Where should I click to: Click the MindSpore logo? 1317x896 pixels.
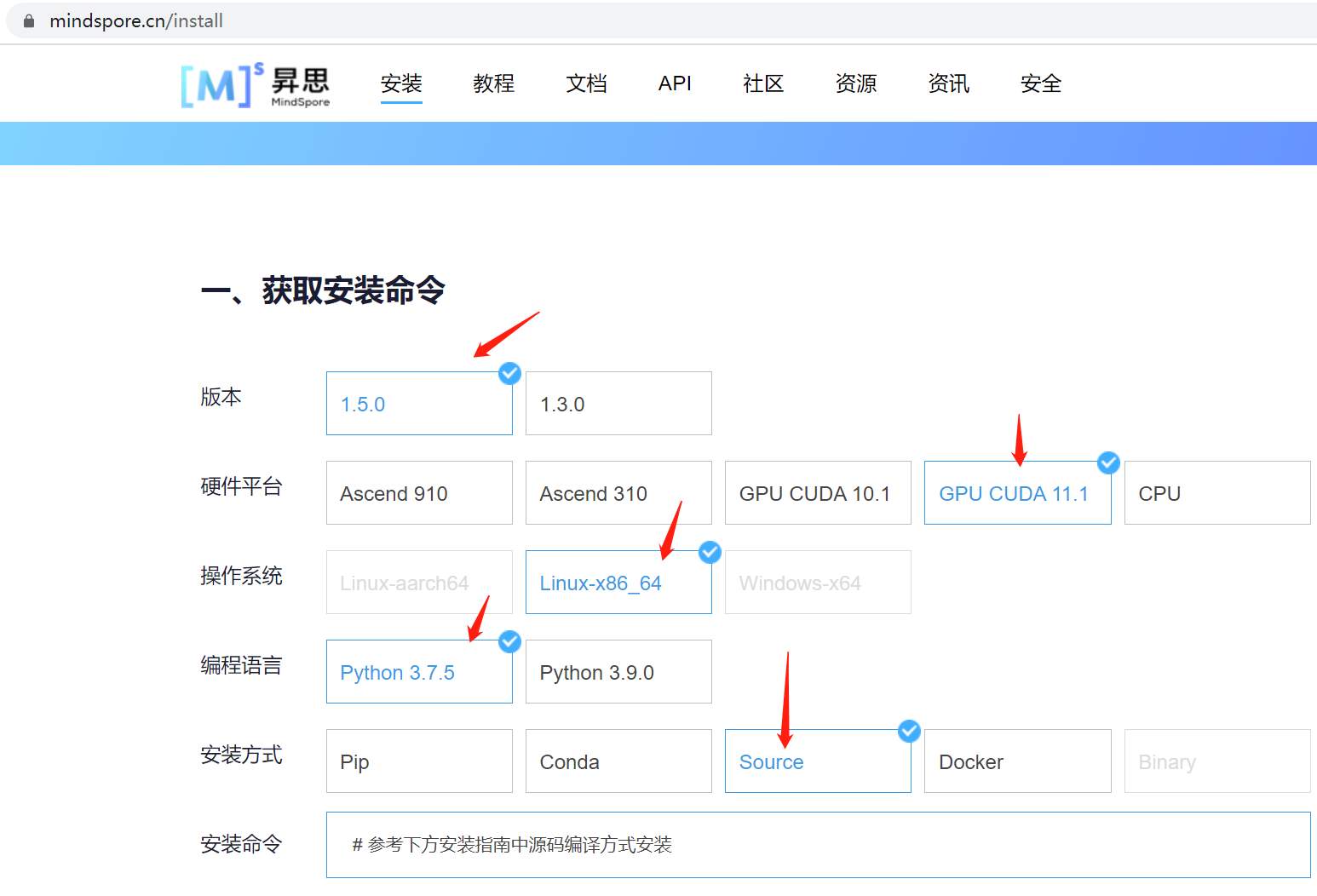(x=256, y=85)
